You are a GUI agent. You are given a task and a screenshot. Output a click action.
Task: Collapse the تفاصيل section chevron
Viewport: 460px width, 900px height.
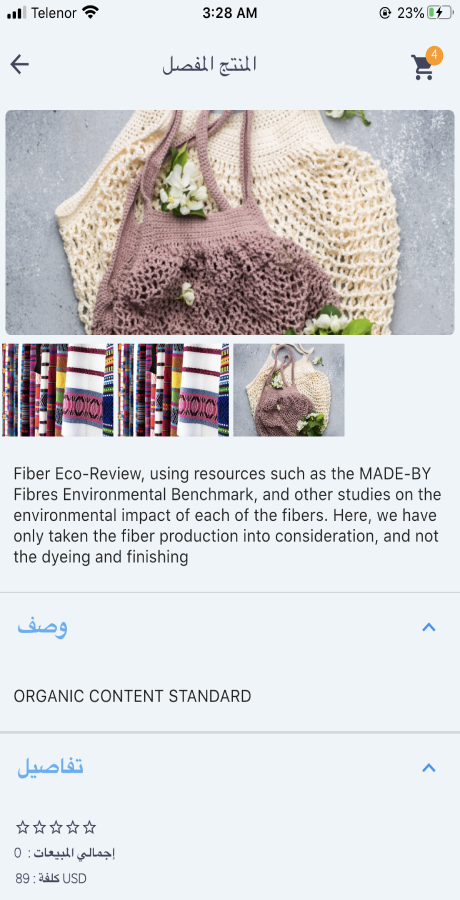[x=428, y=767]
